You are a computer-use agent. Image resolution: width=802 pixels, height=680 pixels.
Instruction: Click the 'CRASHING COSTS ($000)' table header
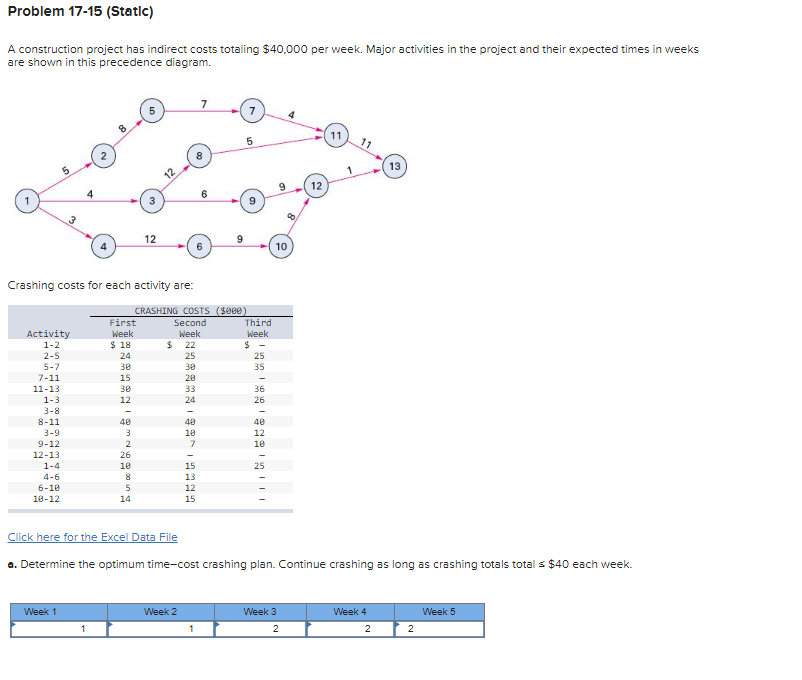pyautogui.click(x=191, y=311)
